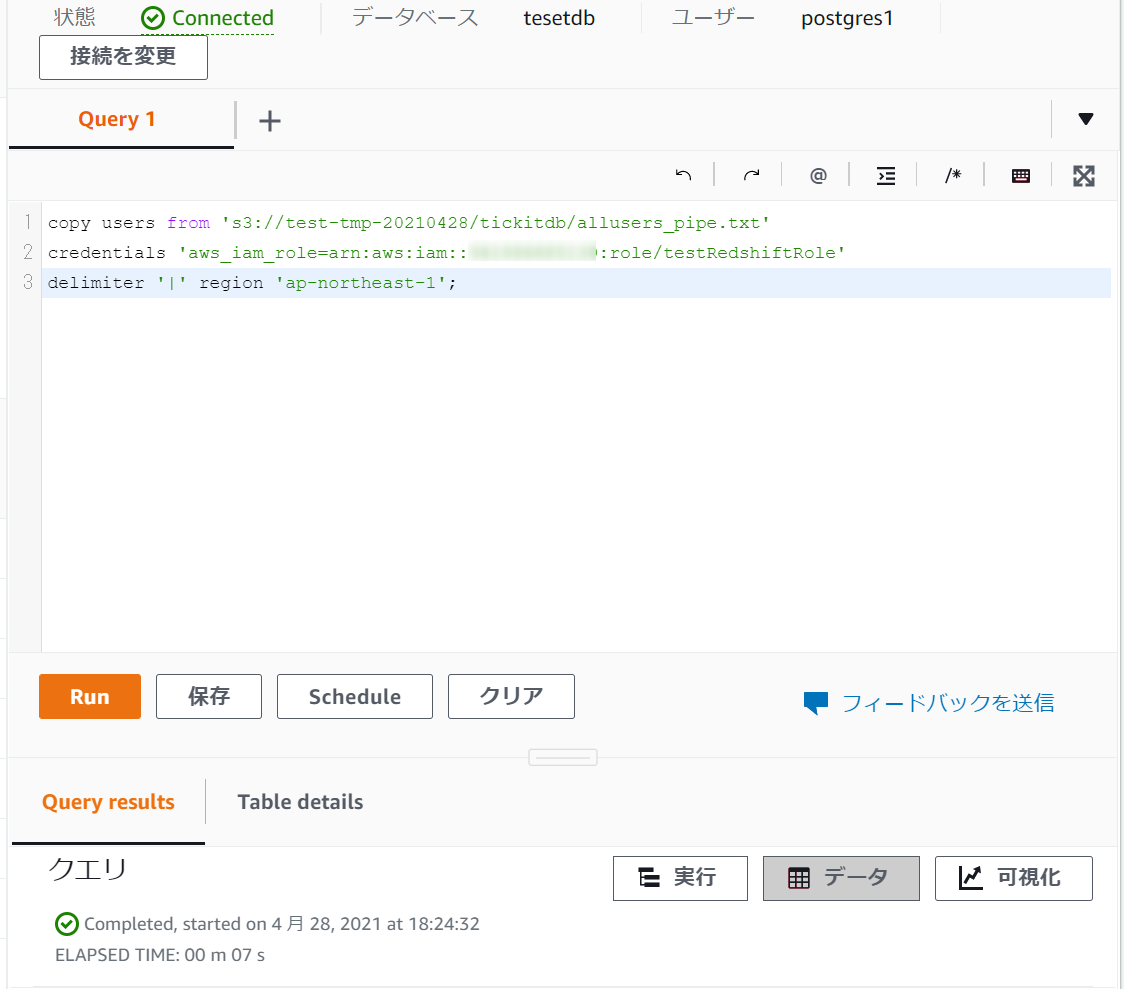Click database name tesetdb
1124x989 pixels.
pos(559,18)
